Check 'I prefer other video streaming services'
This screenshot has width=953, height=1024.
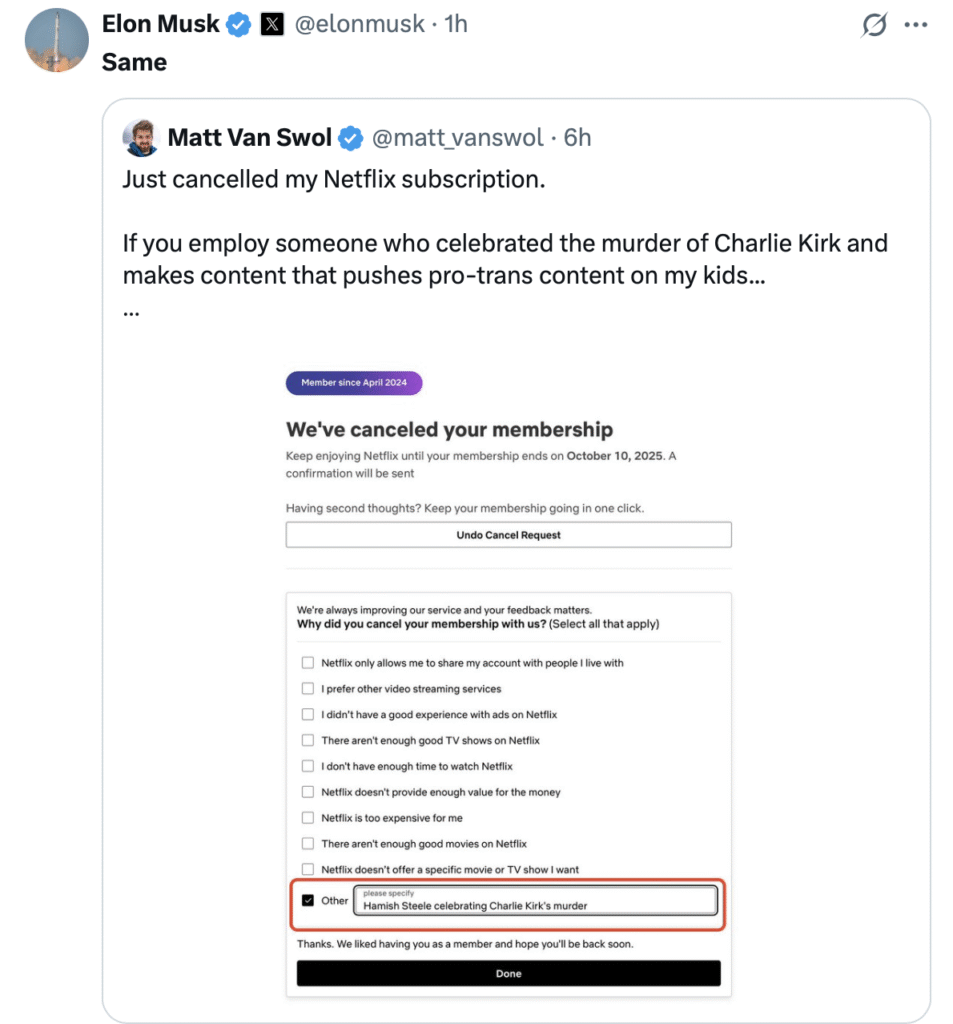[308, 689]
